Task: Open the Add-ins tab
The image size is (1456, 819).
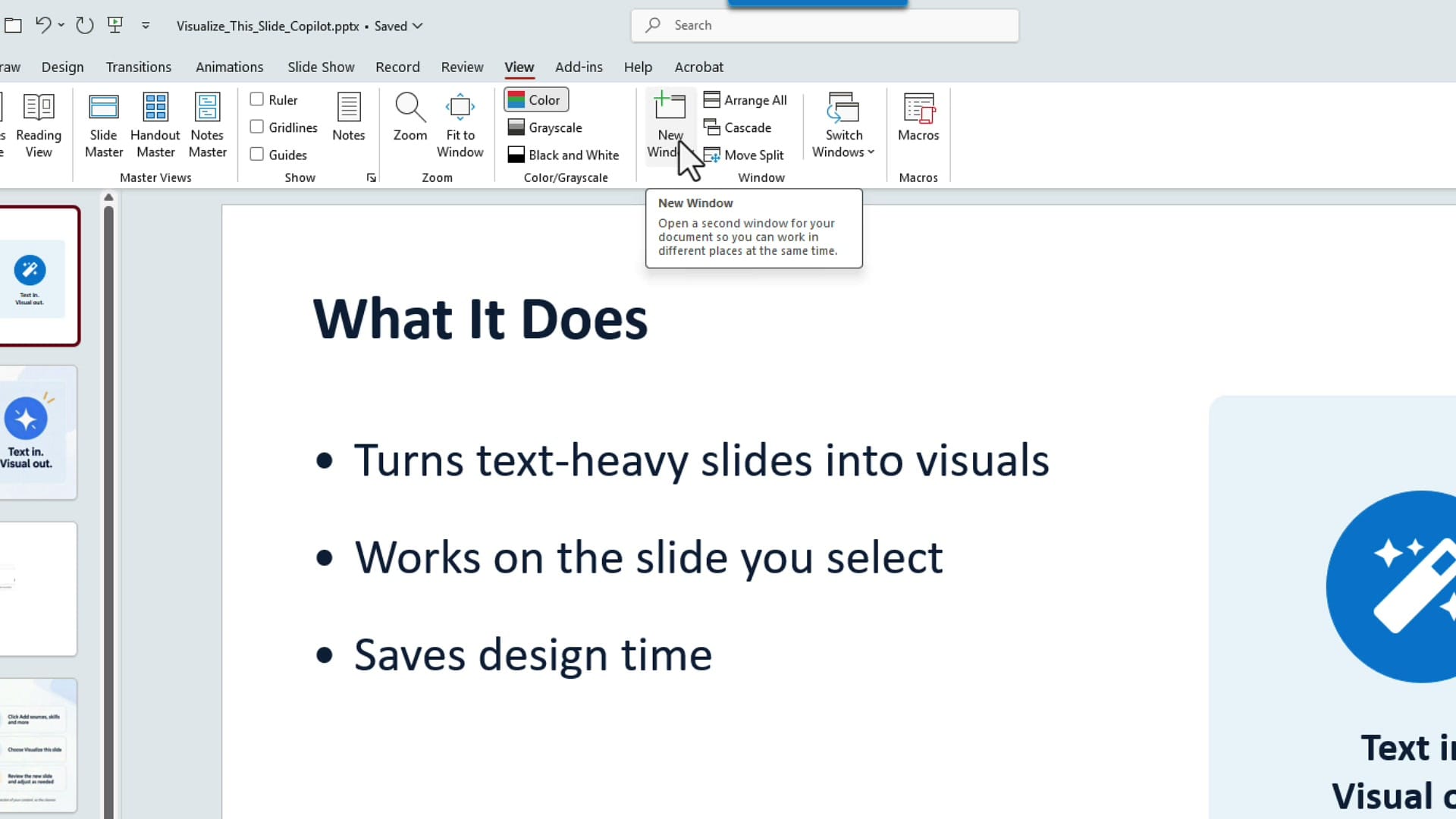Action: (x=579, y=67)
